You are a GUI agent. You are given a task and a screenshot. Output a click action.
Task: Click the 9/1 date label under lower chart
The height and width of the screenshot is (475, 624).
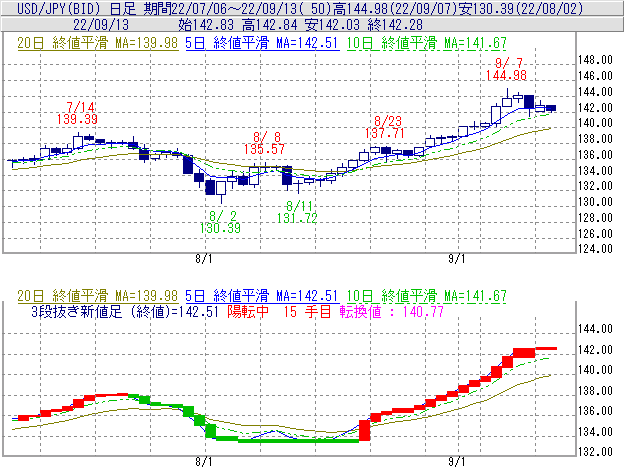pos(456,462)
